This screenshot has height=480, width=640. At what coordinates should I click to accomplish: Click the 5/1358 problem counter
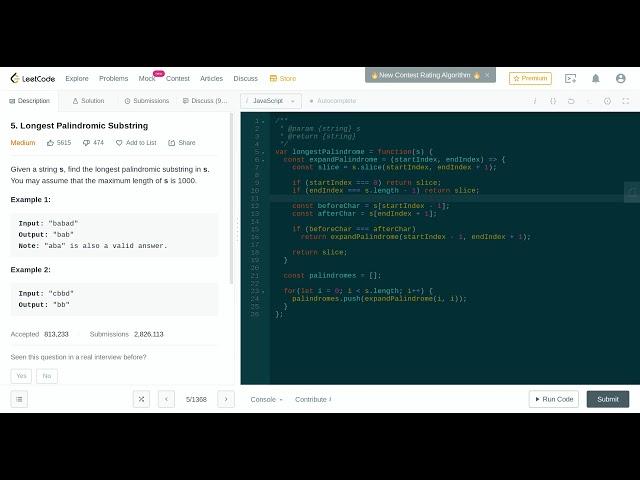196,399
